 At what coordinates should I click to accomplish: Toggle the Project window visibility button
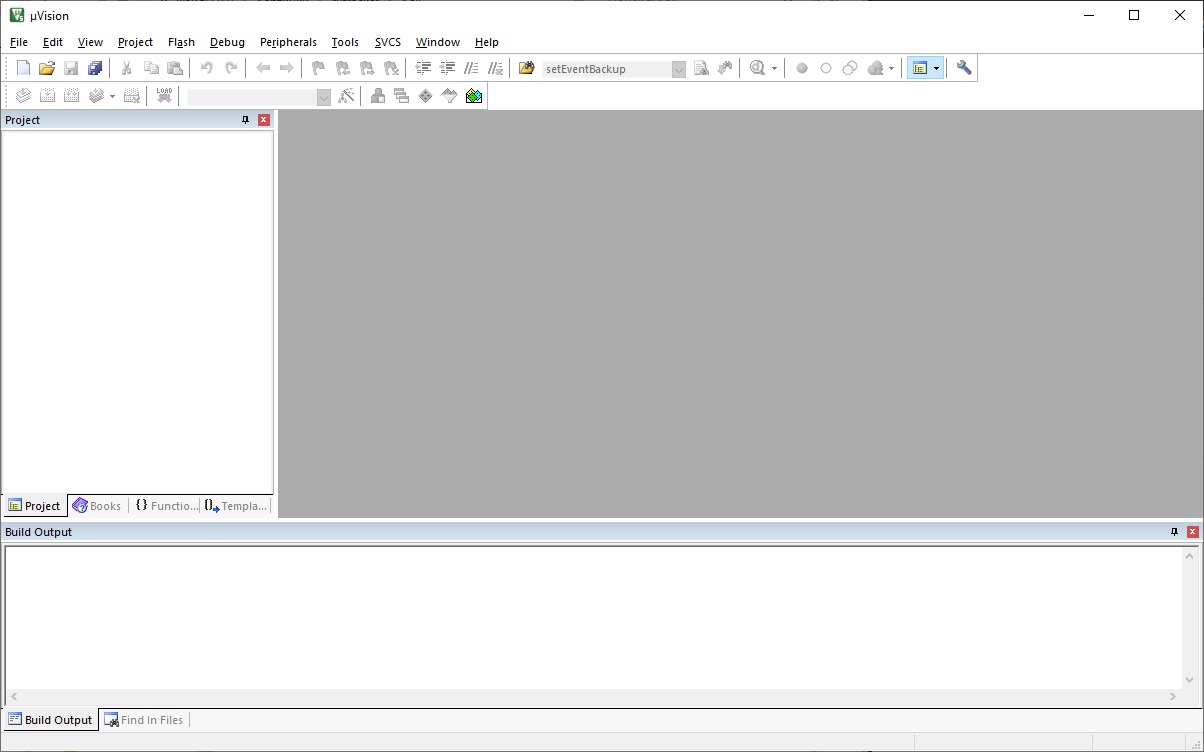(920, 68)
